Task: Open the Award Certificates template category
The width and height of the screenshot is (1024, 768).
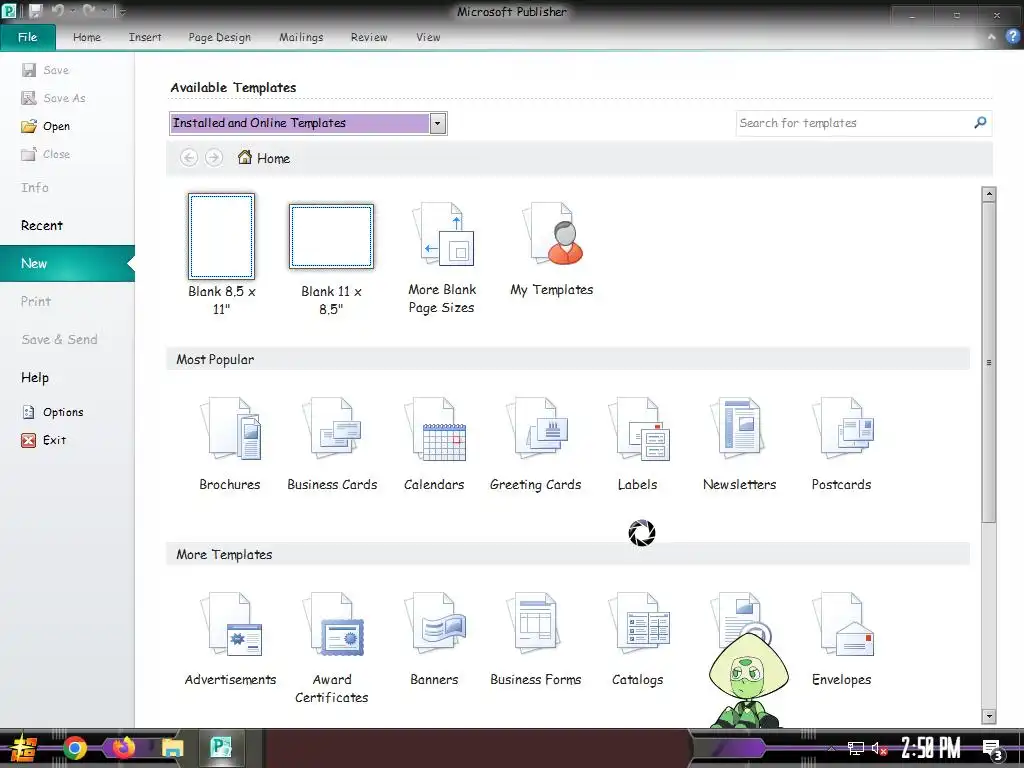Action: 332,648
